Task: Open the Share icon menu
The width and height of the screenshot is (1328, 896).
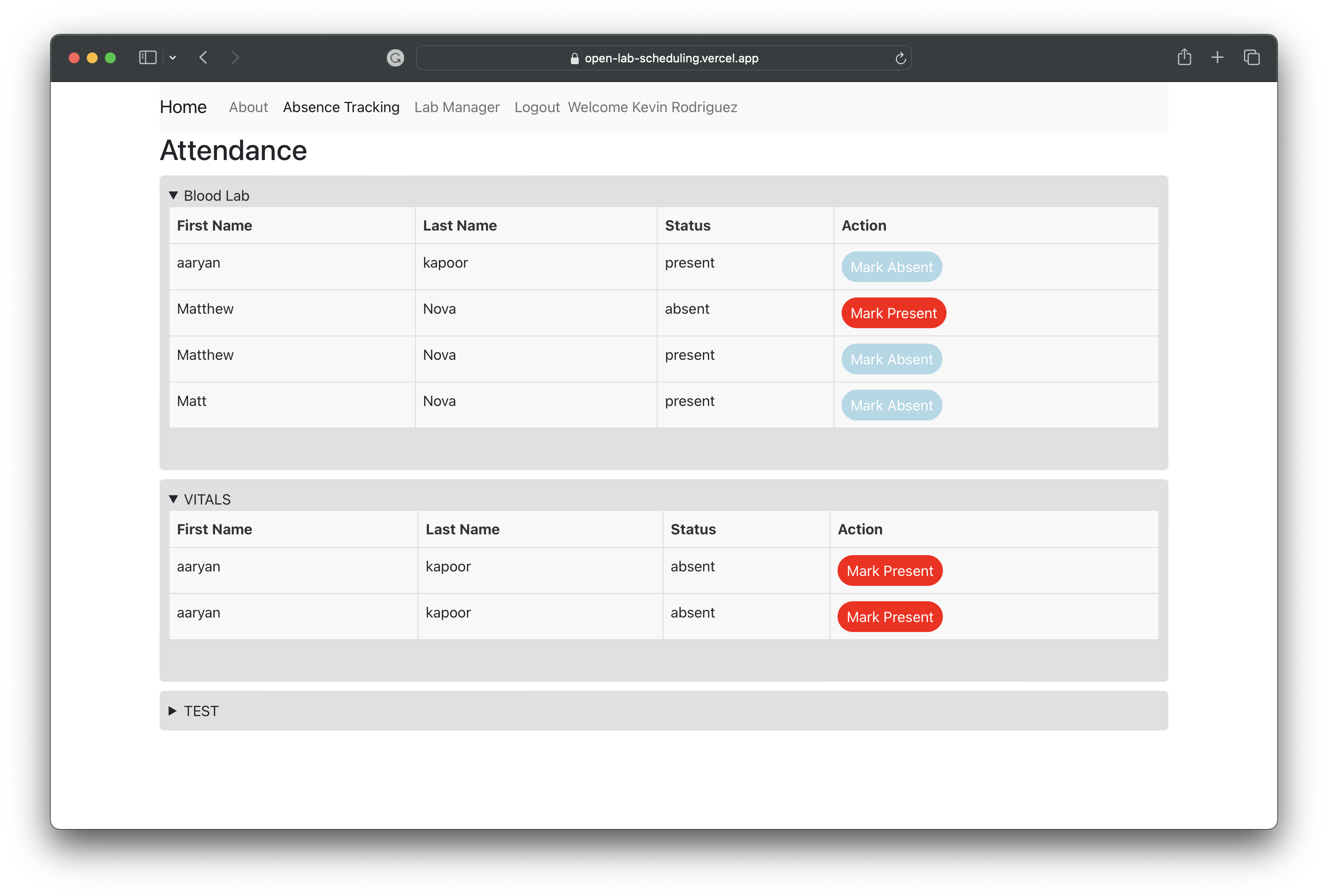Action: [x=1184, y=57]
